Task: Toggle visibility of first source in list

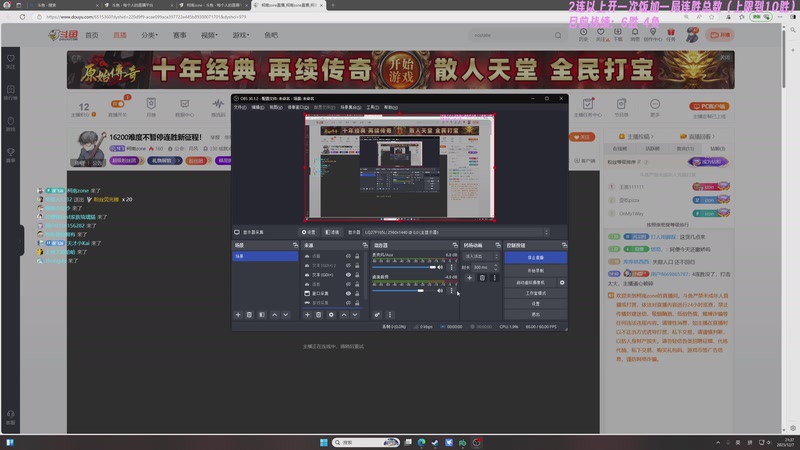Action: point(348,256)
